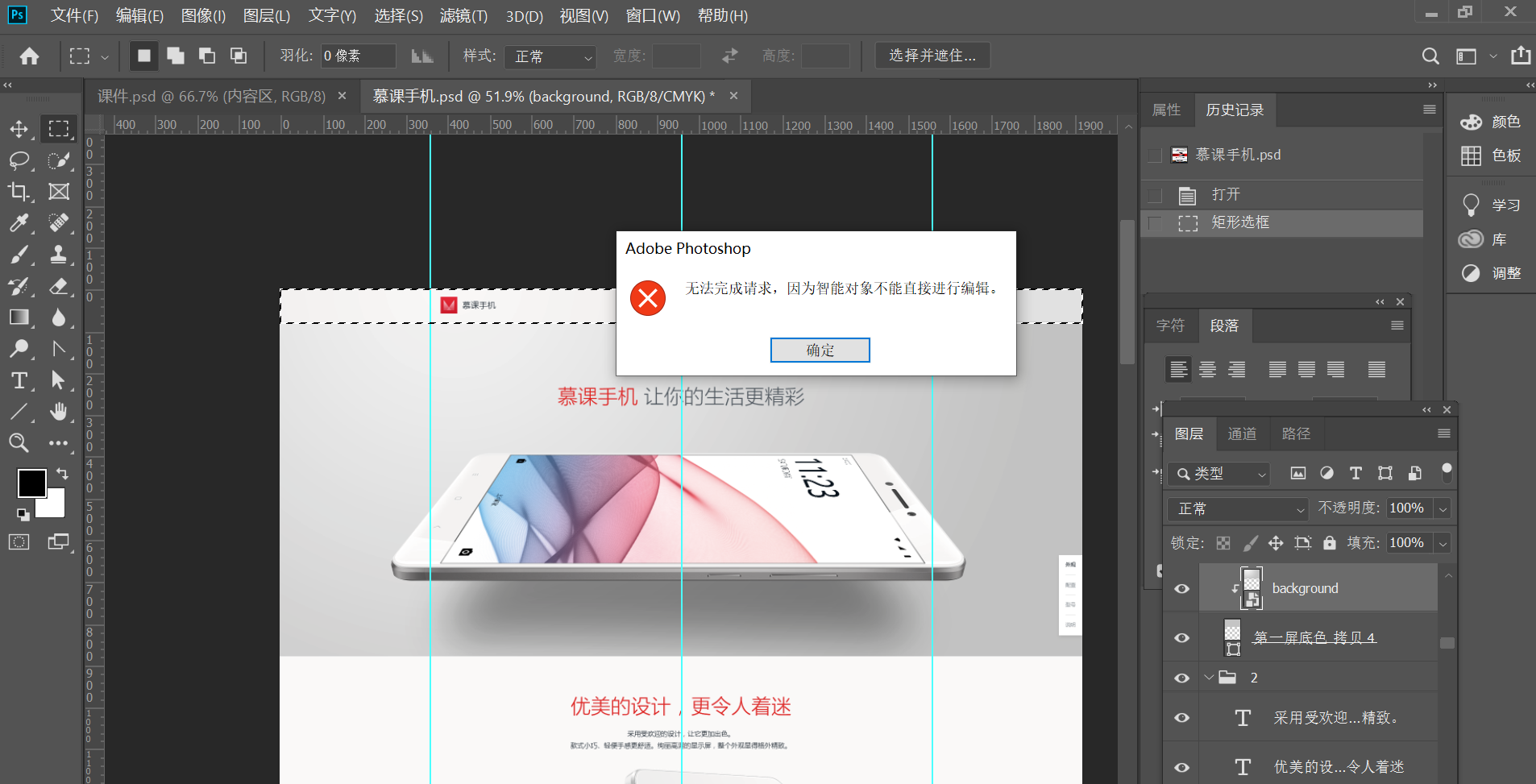Select the Move tool
Screen dimensions: 1536x784
pos(19,129)
